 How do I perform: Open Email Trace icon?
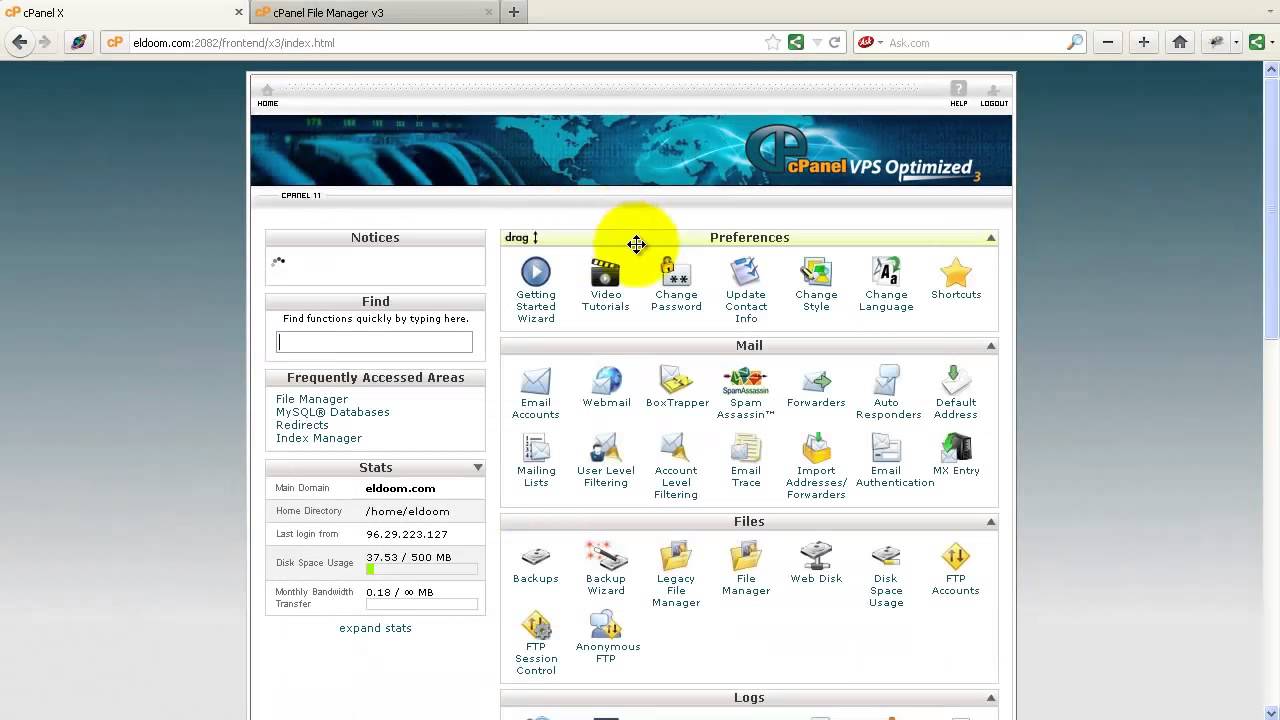[x=746, y=448]
